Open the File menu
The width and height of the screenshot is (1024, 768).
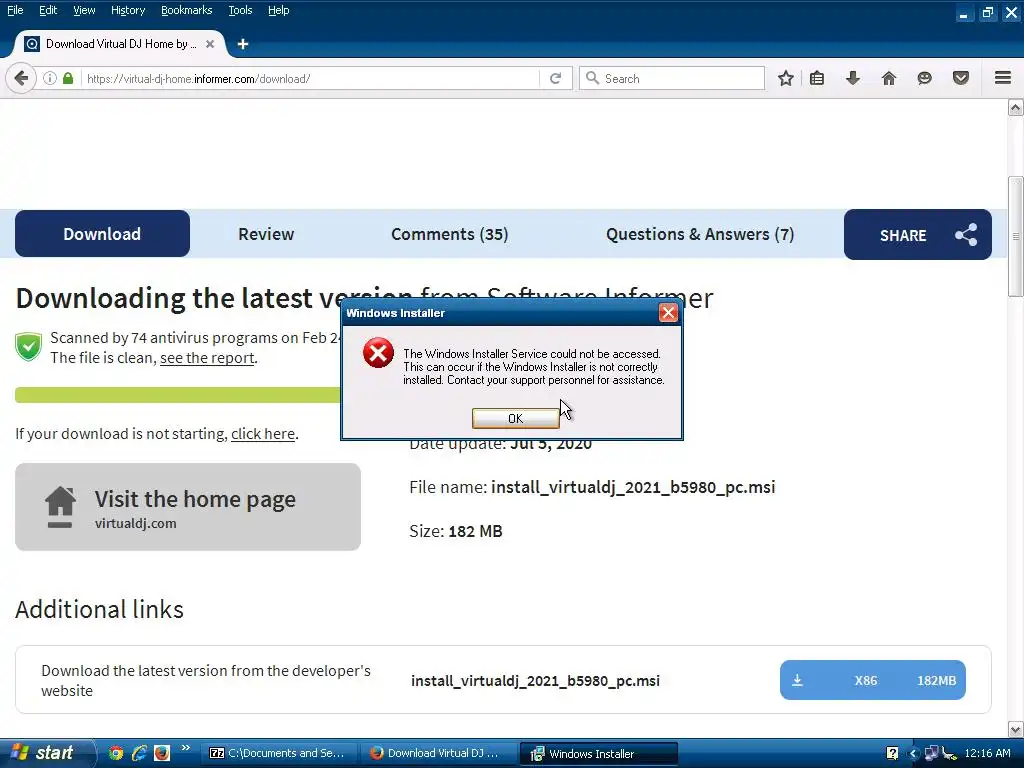(x=15, y=10)
